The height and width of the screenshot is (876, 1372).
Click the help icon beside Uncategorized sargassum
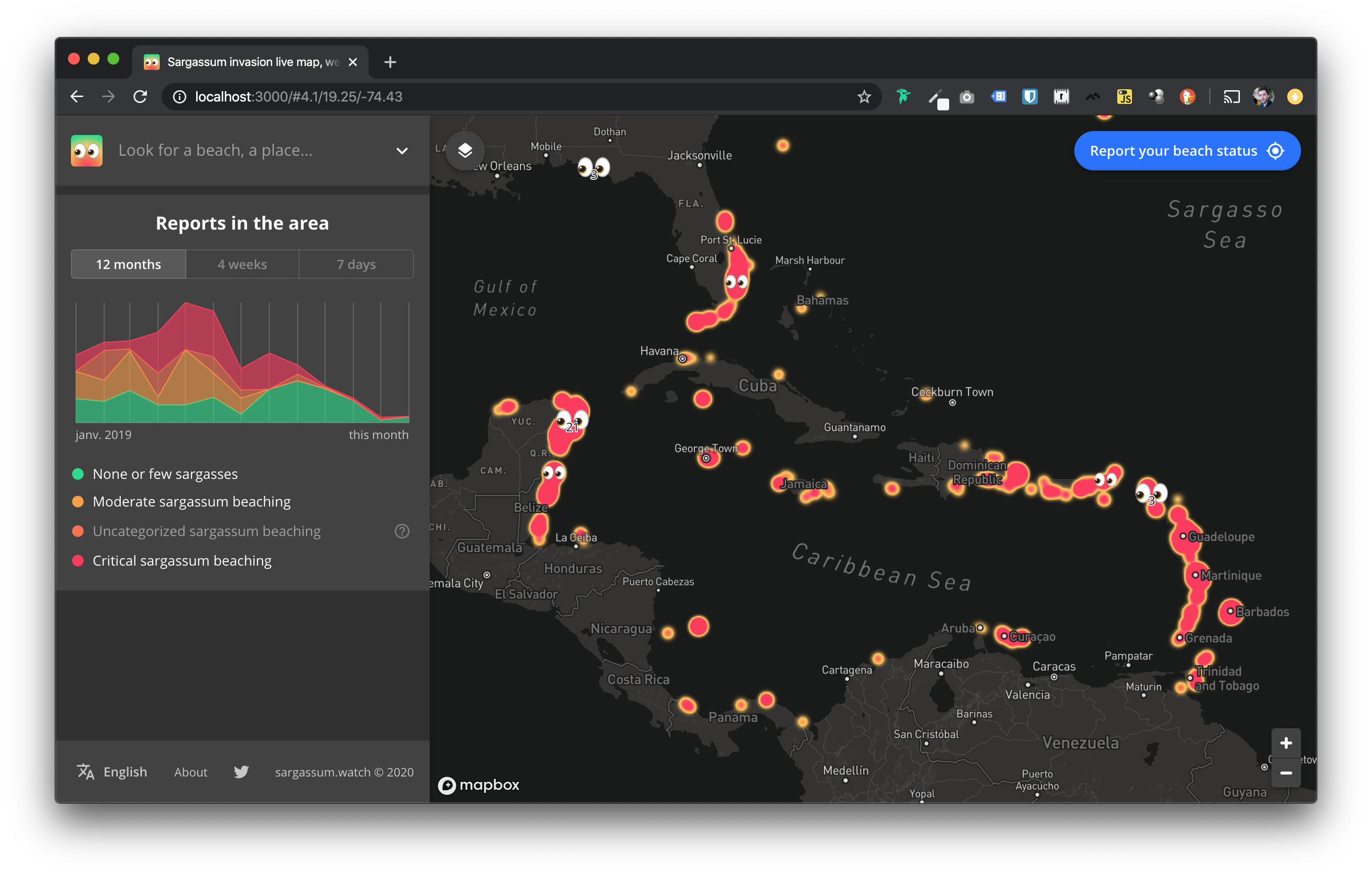tap(402, 531)
